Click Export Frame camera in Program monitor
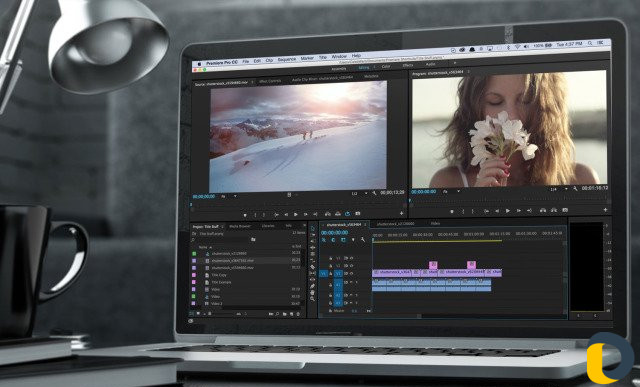Screen dimensions: 640x387 [x=565, y=210]
